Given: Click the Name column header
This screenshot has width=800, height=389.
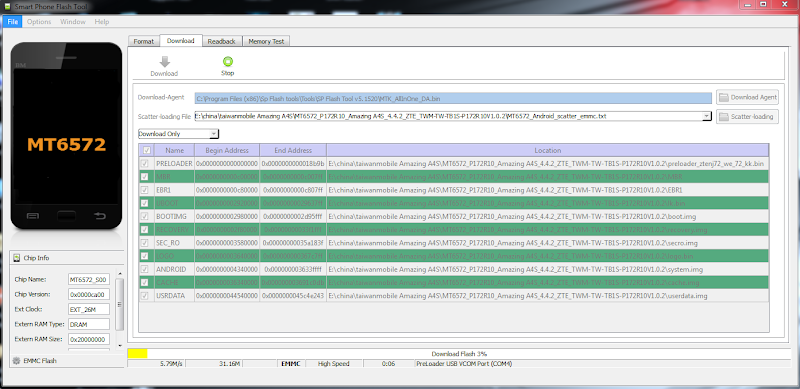Looking at the screenshot, I should pos(174,150).
